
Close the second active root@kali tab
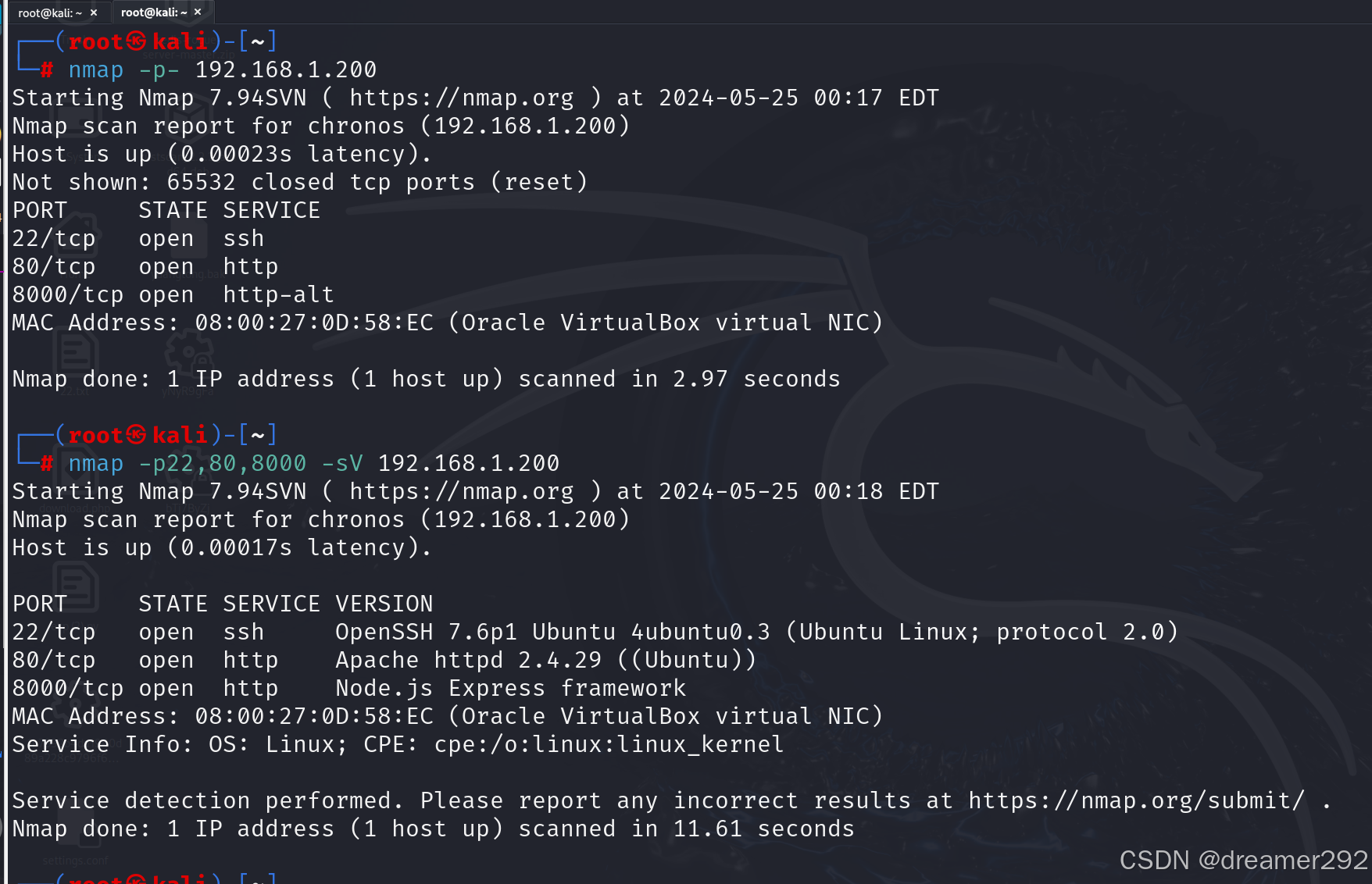198,12
